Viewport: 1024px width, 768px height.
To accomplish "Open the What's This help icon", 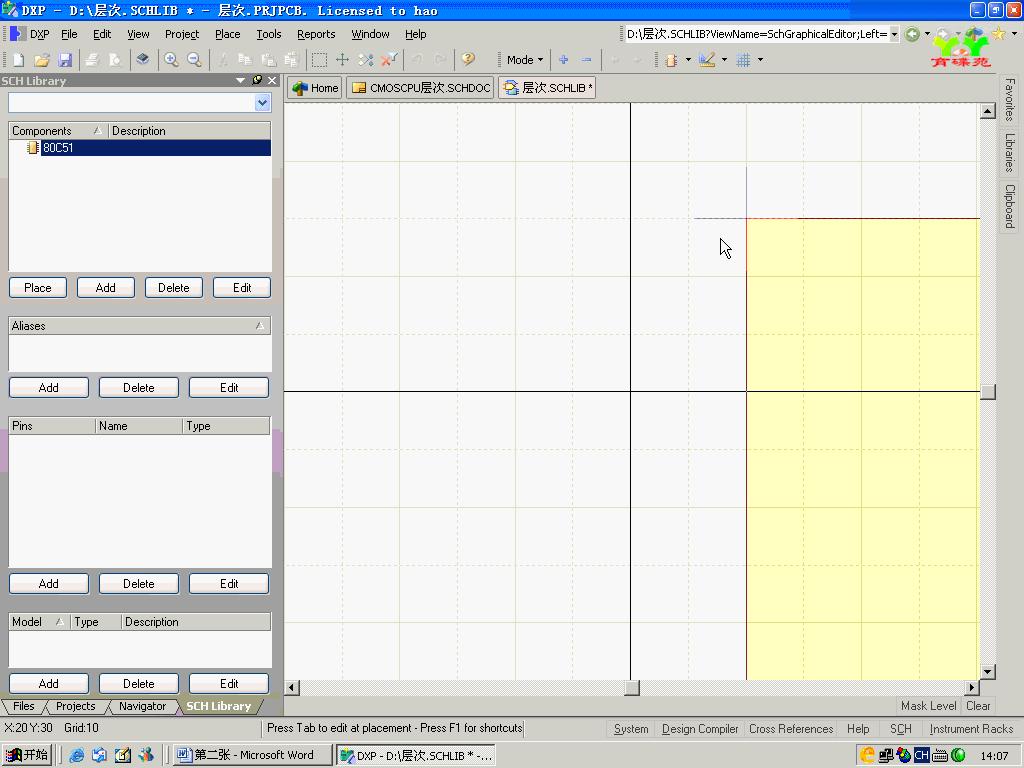I will point(468,60).
